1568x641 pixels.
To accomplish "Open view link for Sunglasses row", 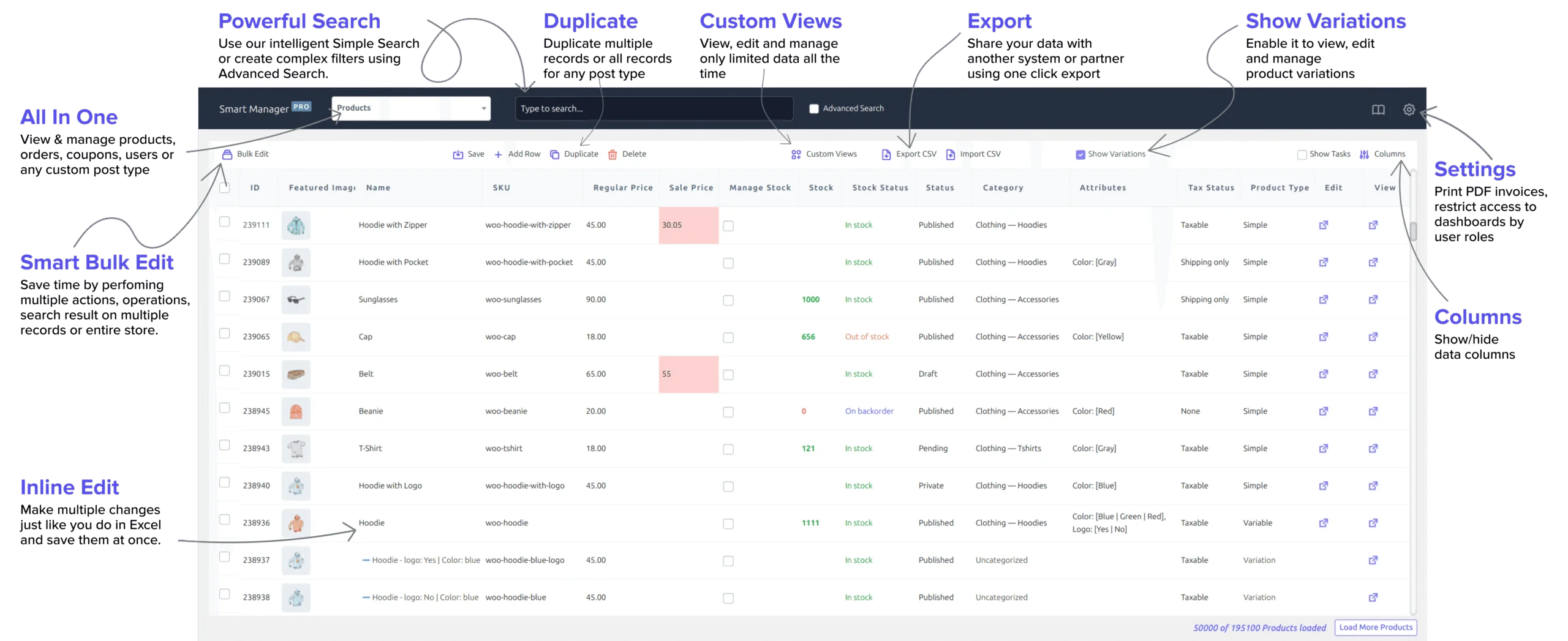I will pyautogui.click(x=1373, y=299).
